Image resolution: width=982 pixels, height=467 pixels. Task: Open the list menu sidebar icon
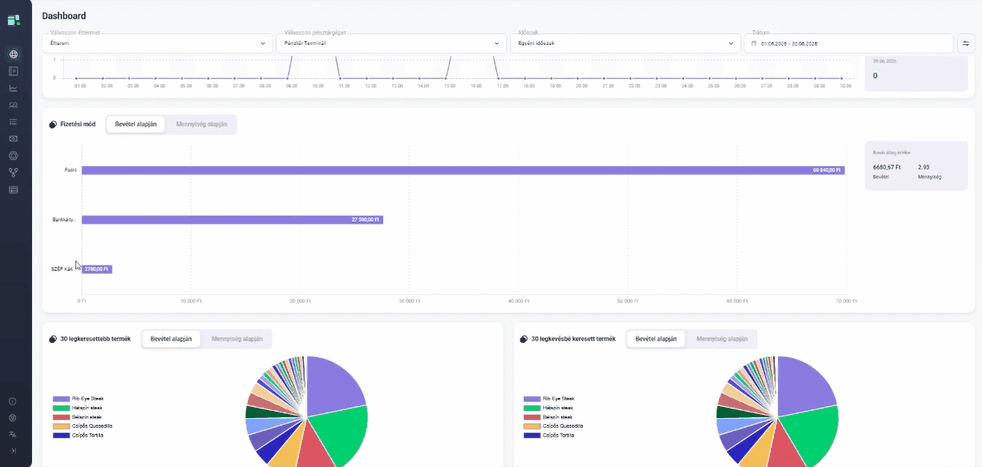13,121
